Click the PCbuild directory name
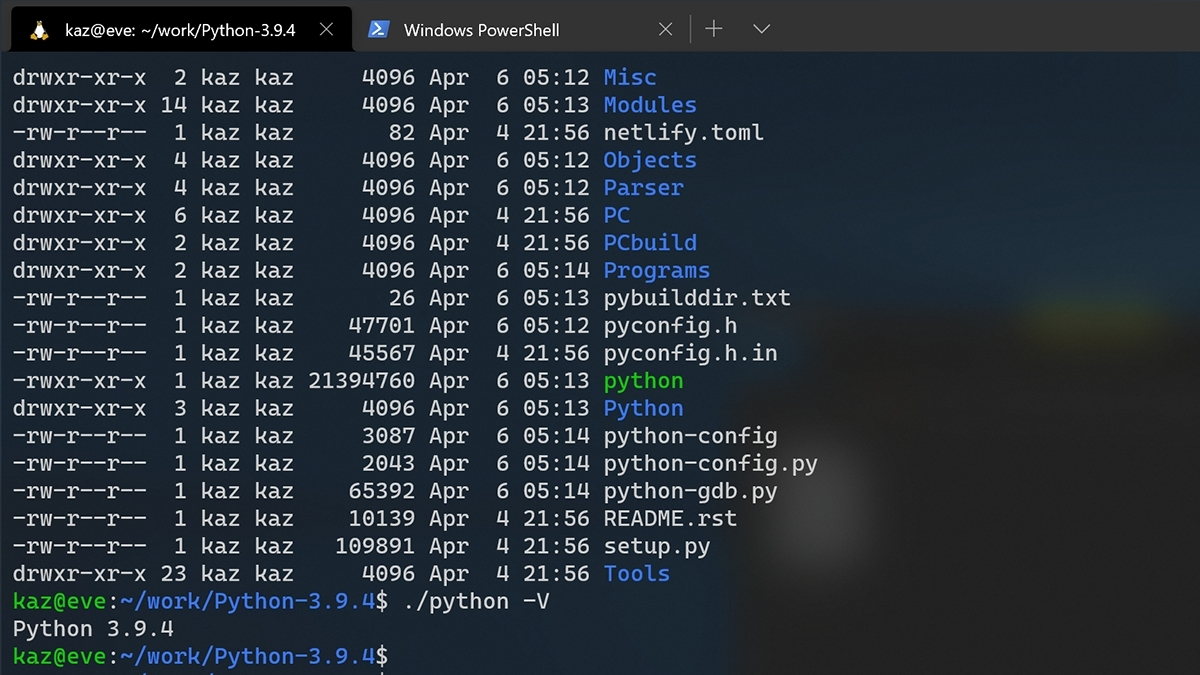 (650, 242)
